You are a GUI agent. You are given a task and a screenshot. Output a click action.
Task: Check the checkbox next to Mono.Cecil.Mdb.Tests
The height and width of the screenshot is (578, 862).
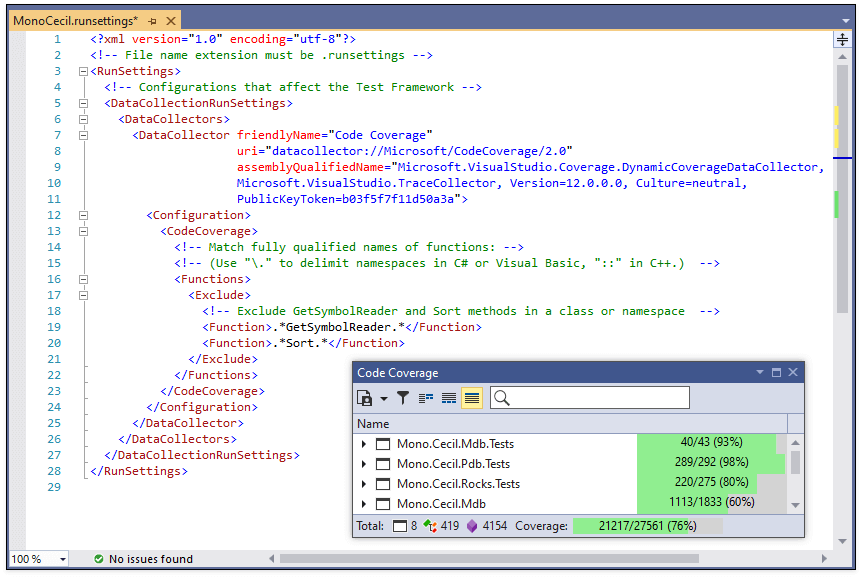[385, 444]
